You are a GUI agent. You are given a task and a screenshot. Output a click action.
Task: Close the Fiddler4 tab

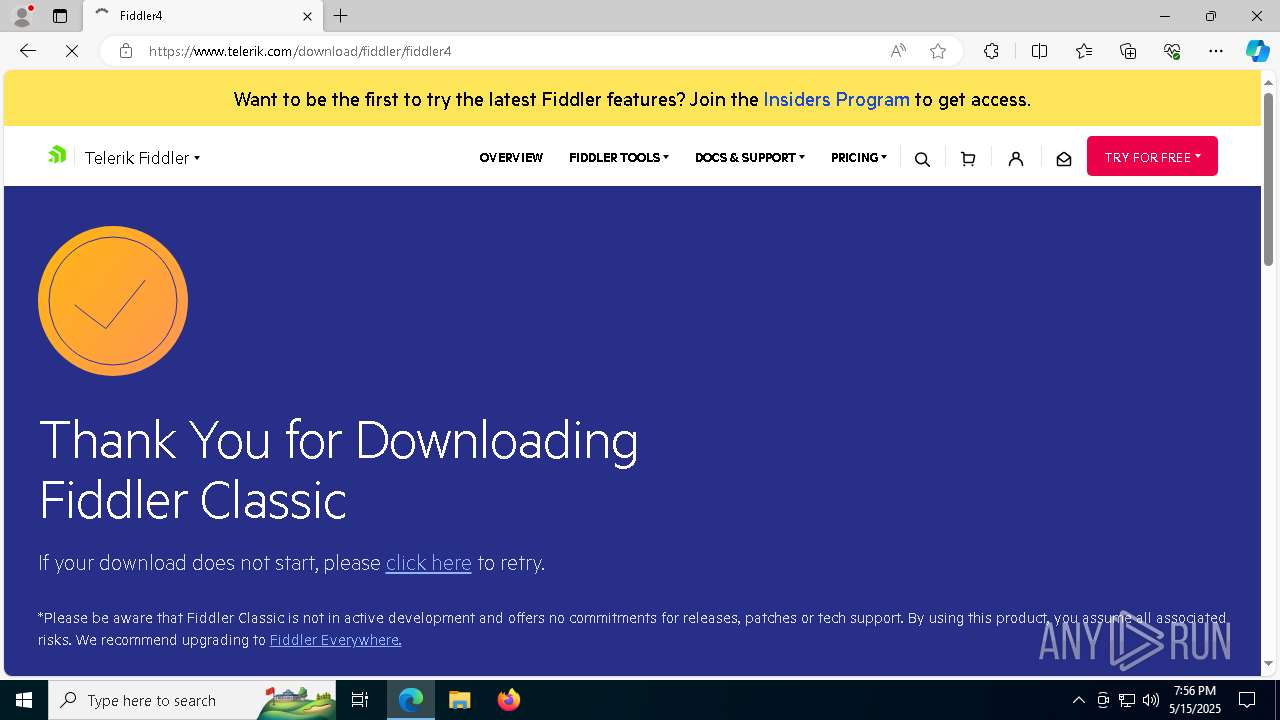[x=307, y=16]
